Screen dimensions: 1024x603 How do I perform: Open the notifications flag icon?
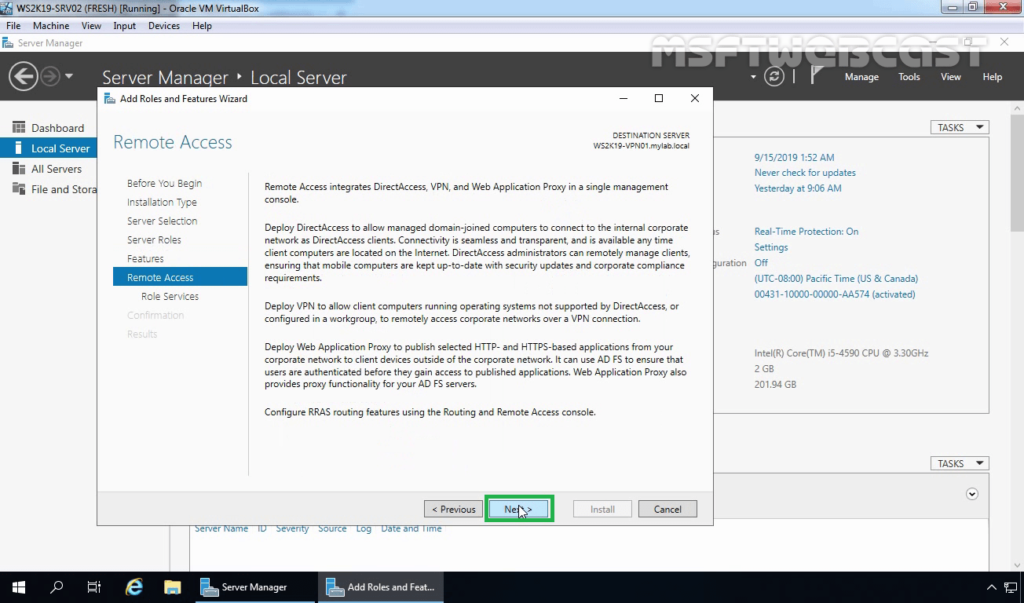pos(816,76)
